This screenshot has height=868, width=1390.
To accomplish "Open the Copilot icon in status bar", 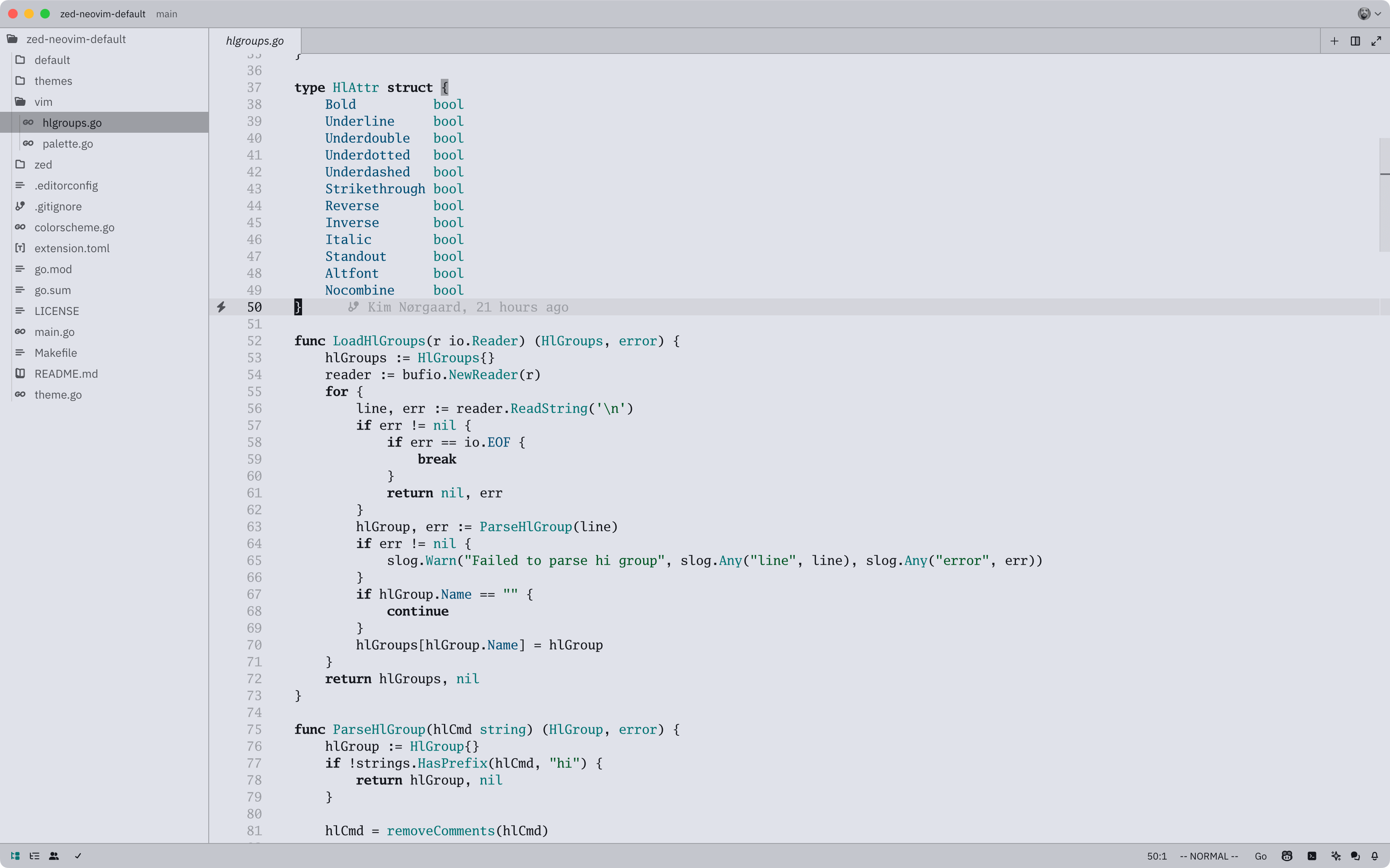I will (1287, 856).
